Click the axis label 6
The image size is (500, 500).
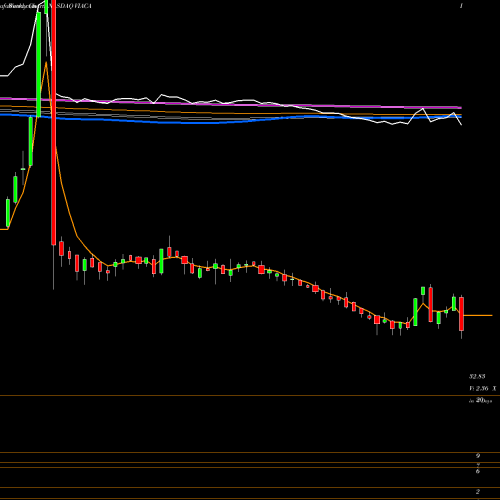point(478,471)
